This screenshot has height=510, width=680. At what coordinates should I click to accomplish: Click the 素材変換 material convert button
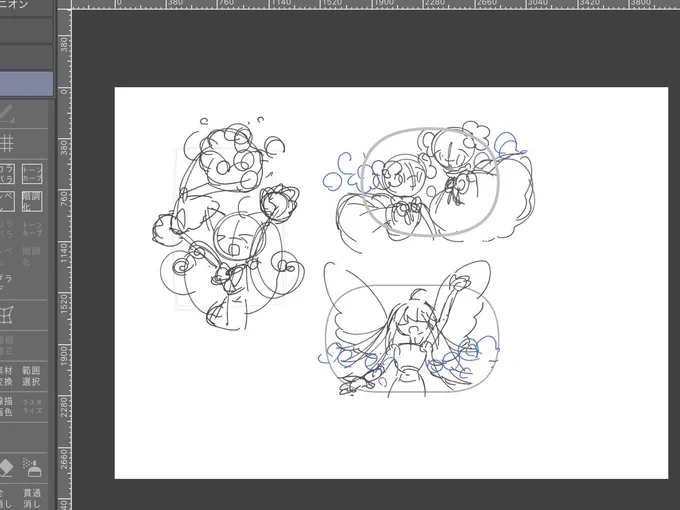pyautogui.click(x=6, y=376)
